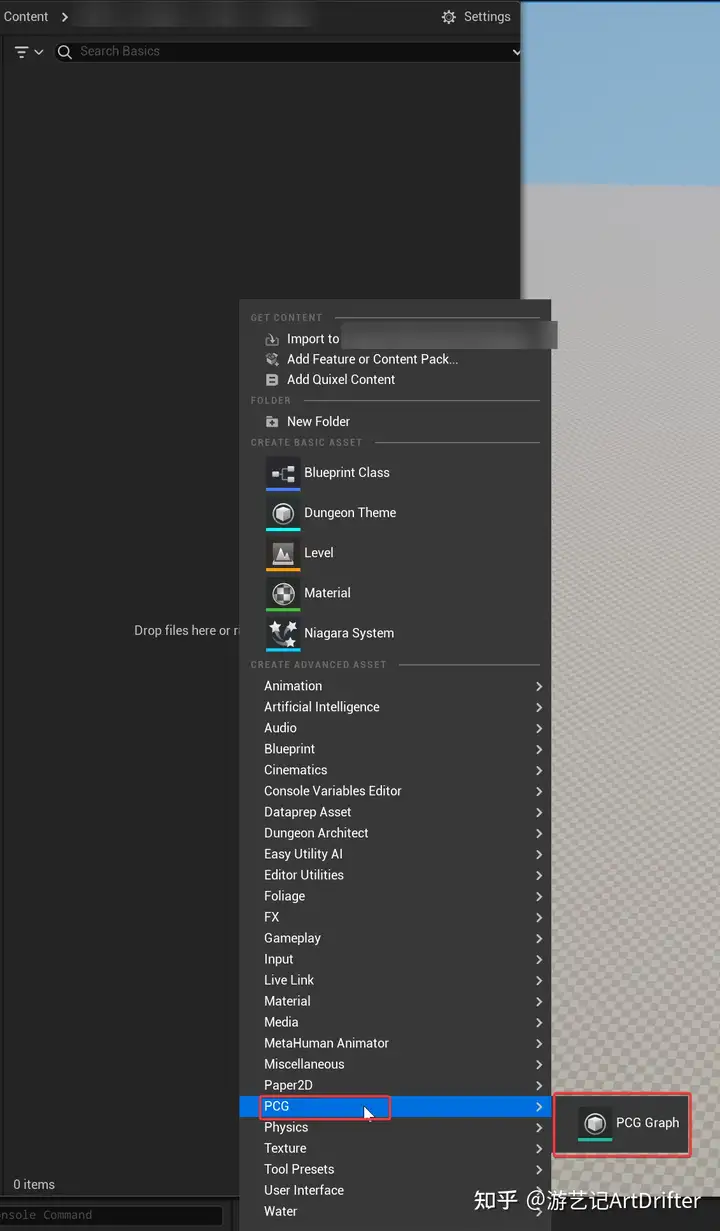Click the search magnifier icon
720x1231 pixels.
click(x=65, y=52)
